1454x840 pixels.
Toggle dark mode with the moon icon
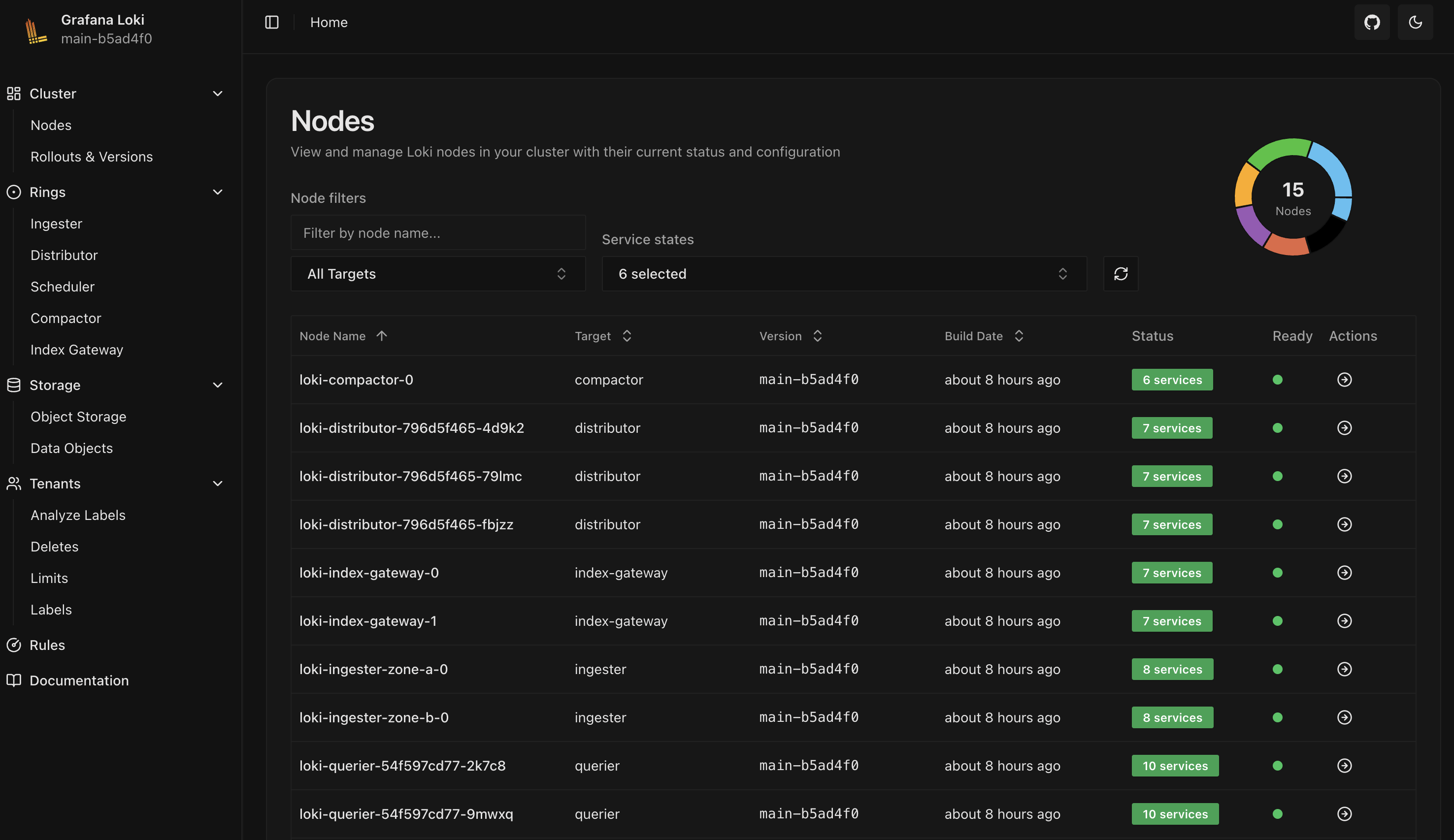click(1415, 22)
